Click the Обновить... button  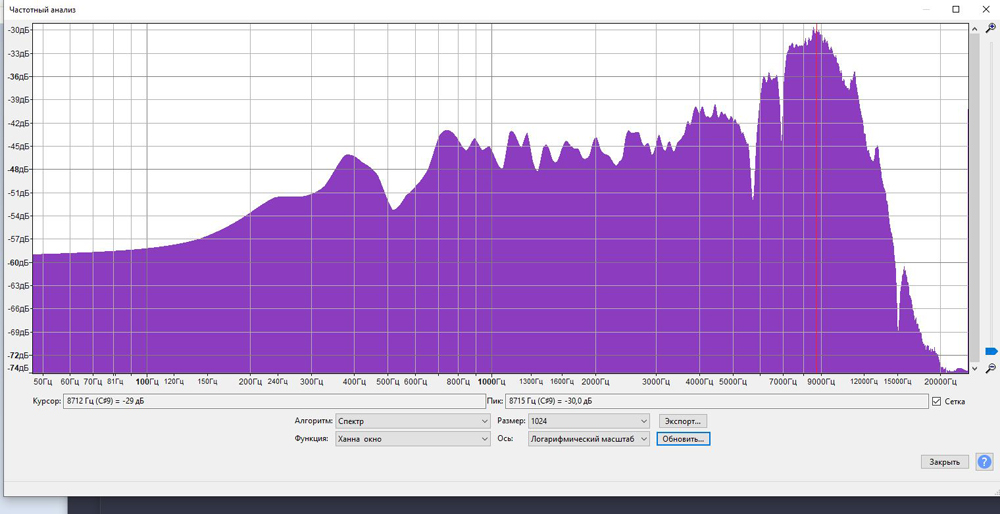tap(683, 439)
